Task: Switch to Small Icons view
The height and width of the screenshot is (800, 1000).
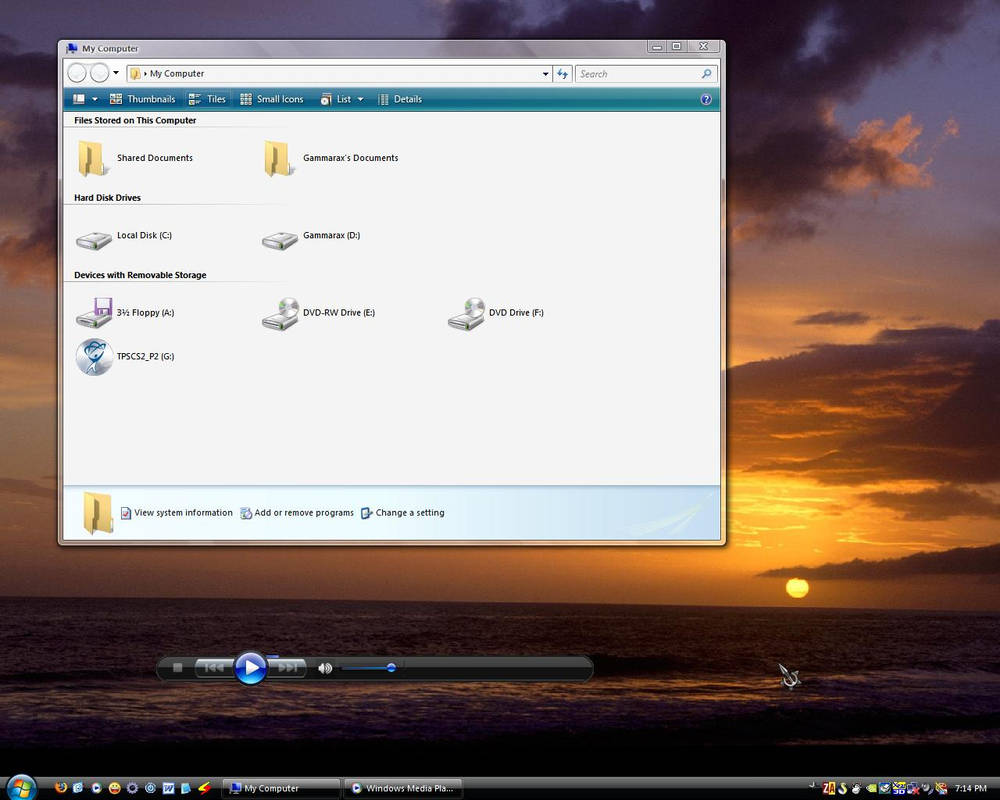Action: [x=272, y=99]
